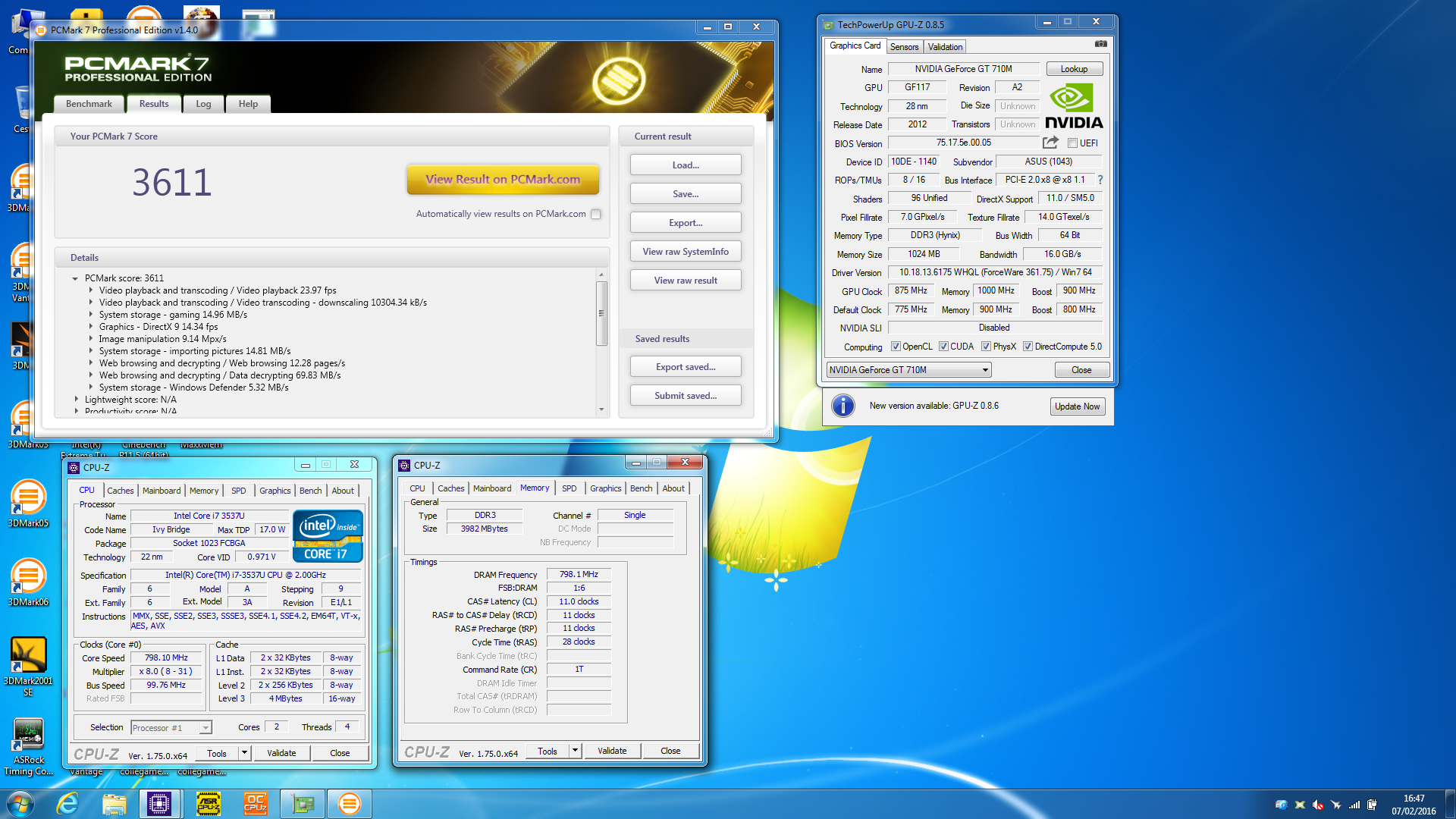
Task: Click the Details list scroll-down arrow
Action: pyautogui.click(x=601, y=409)
